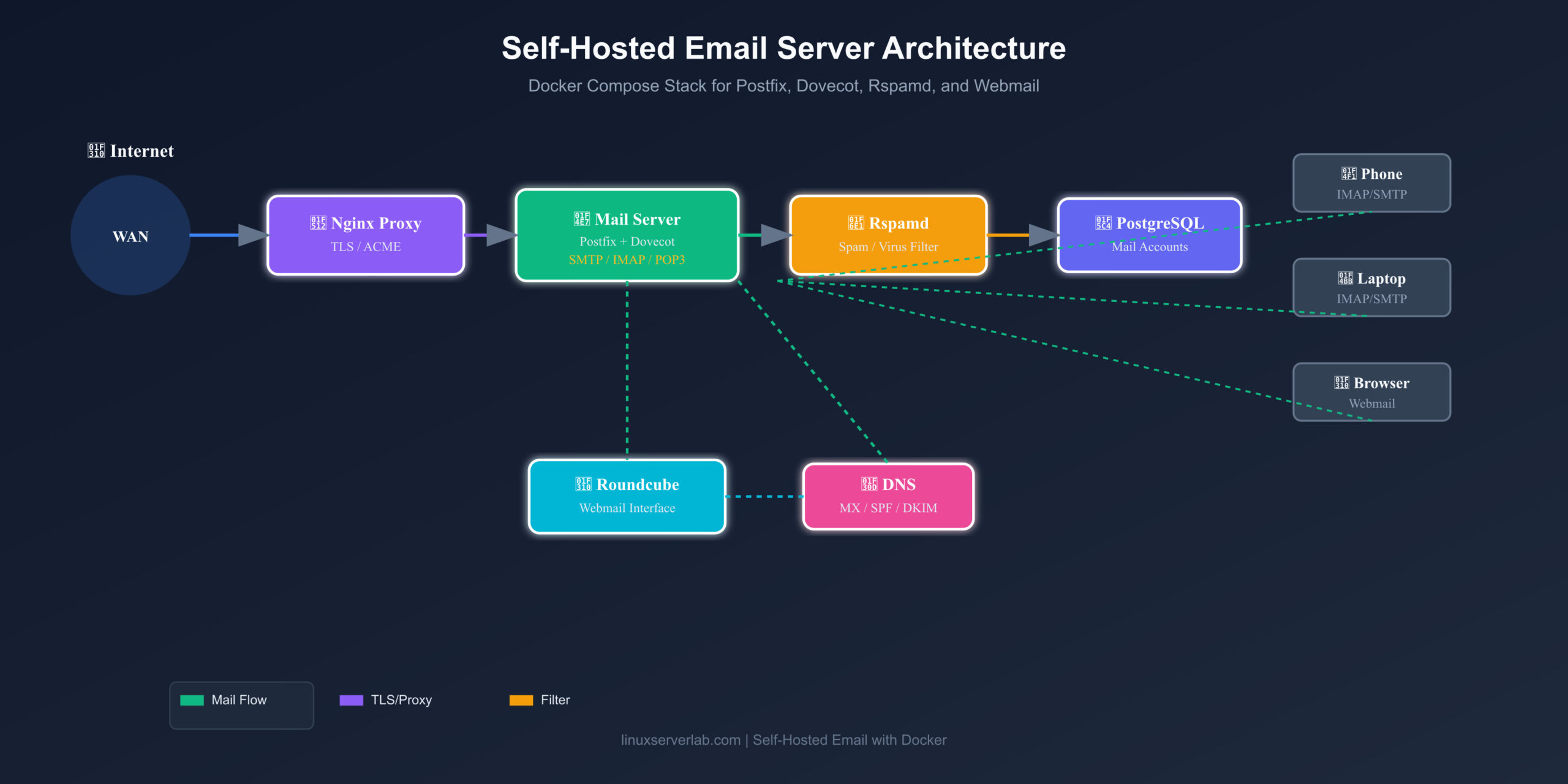Click the 'Docker Compose Stack' subtitle text
The width and height of the screenshot is (1568, 784).
point(784,86)
